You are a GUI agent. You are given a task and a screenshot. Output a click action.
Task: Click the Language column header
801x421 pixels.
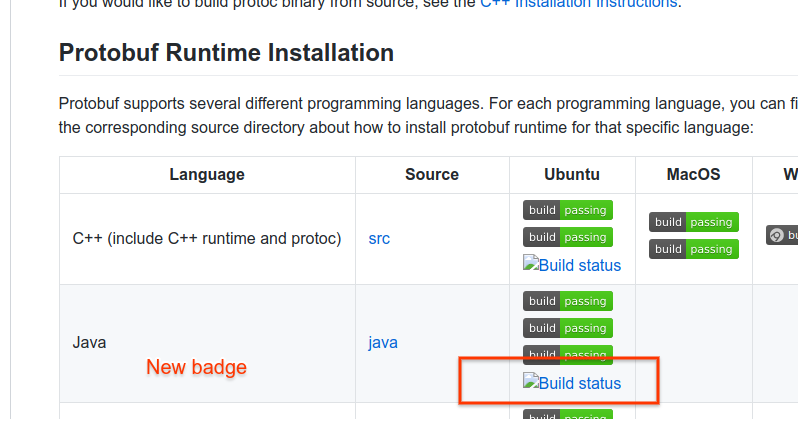[207, 175]
